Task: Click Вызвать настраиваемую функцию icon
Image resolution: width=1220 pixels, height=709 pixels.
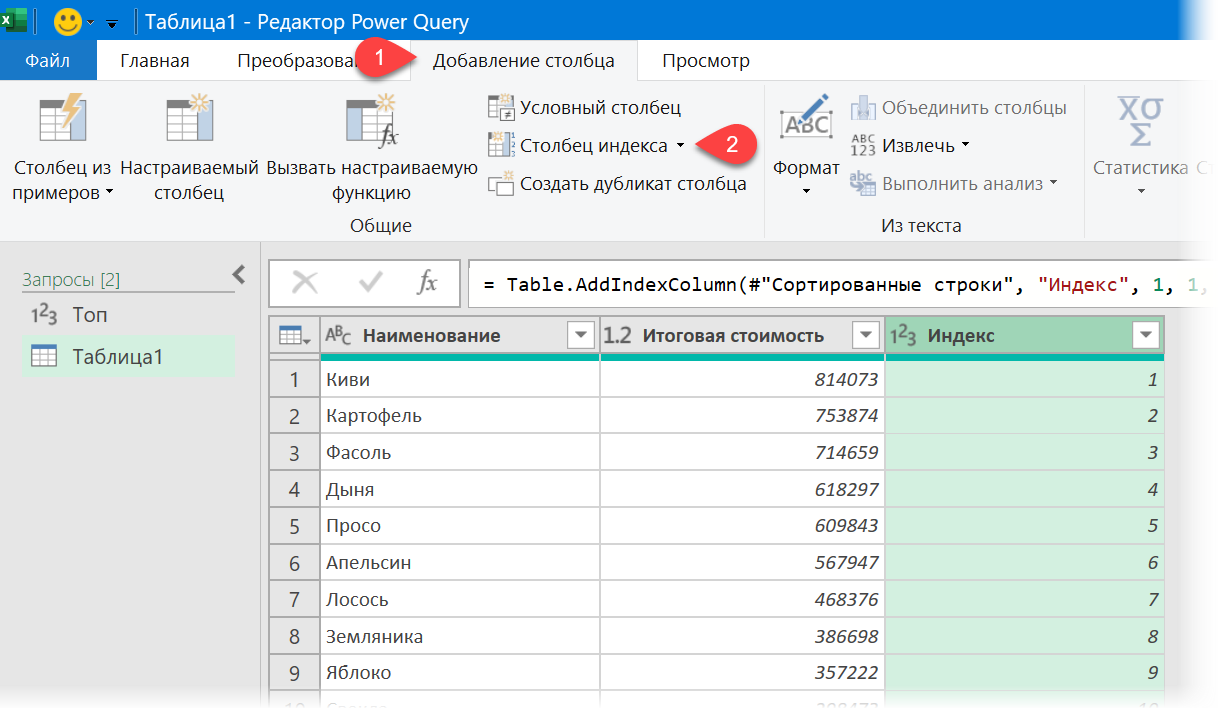Action: pos(372,120)
